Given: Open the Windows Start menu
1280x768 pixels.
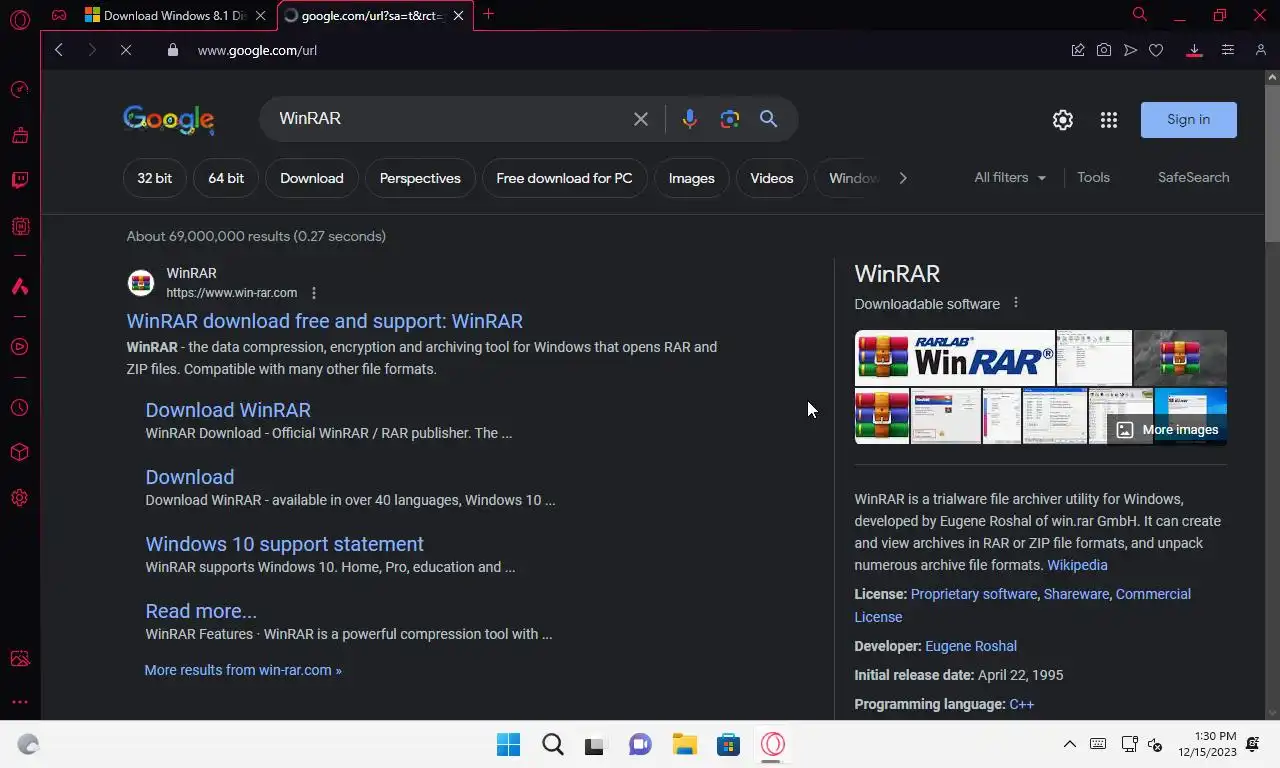Looking at the screenshot, I should (509, 745).
